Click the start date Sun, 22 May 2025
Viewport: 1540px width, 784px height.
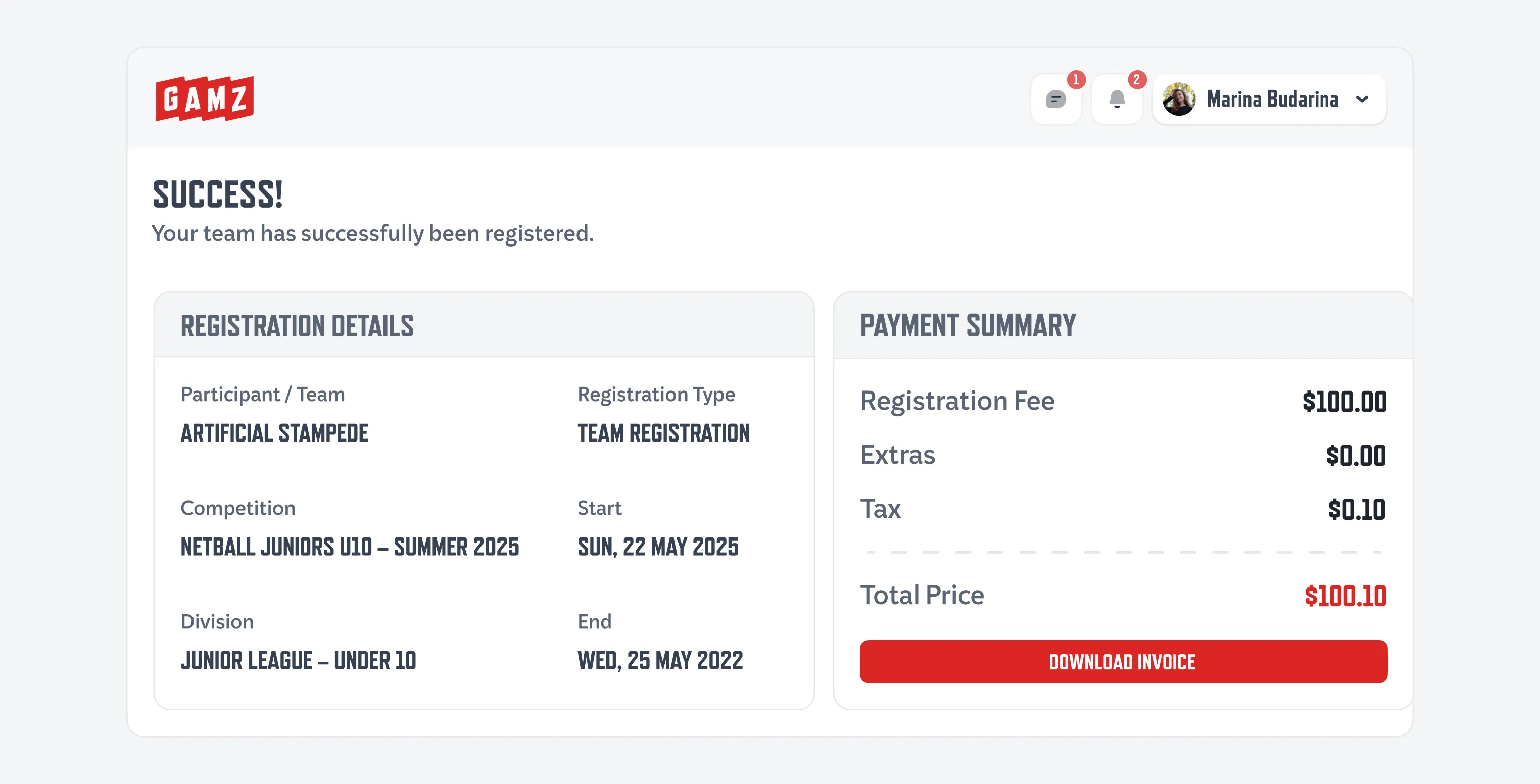click(658, 547)
